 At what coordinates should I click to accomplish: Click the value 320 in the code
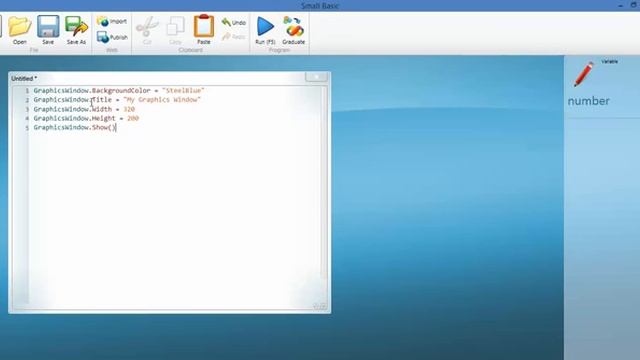129,109
